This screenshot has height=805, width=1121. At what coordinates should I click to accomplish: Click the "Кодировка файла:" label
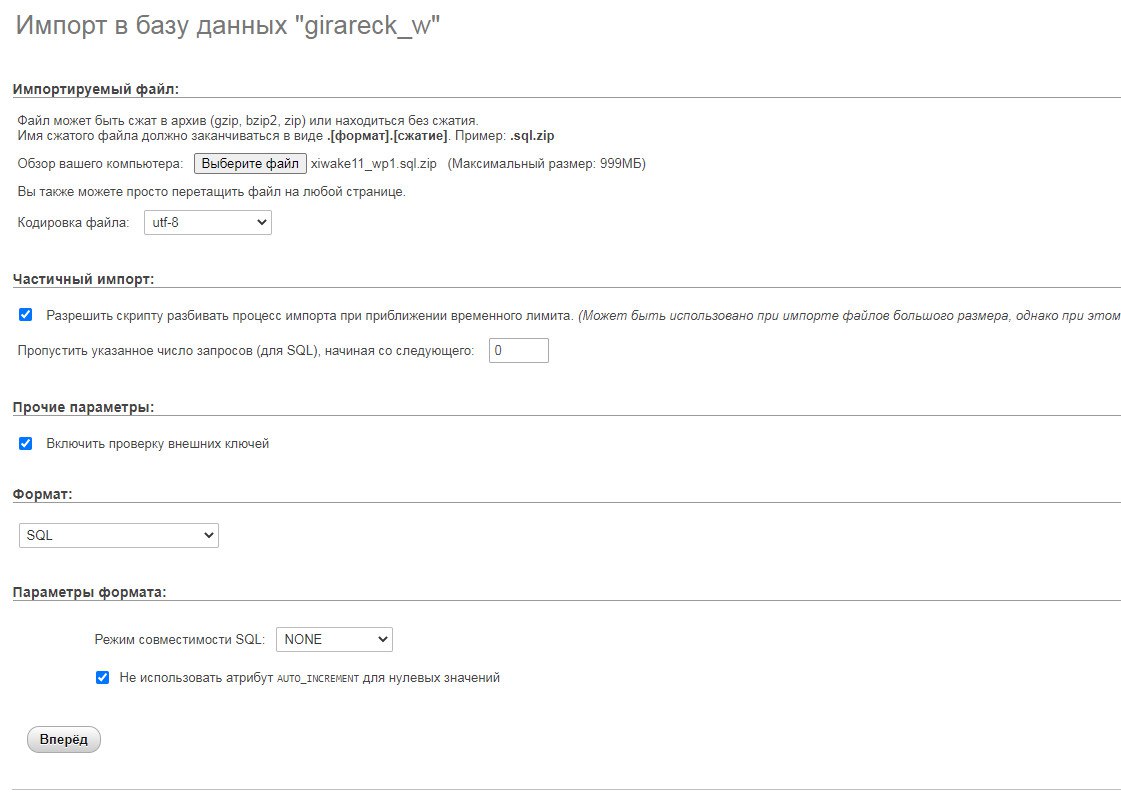click(x=74, y=222)
